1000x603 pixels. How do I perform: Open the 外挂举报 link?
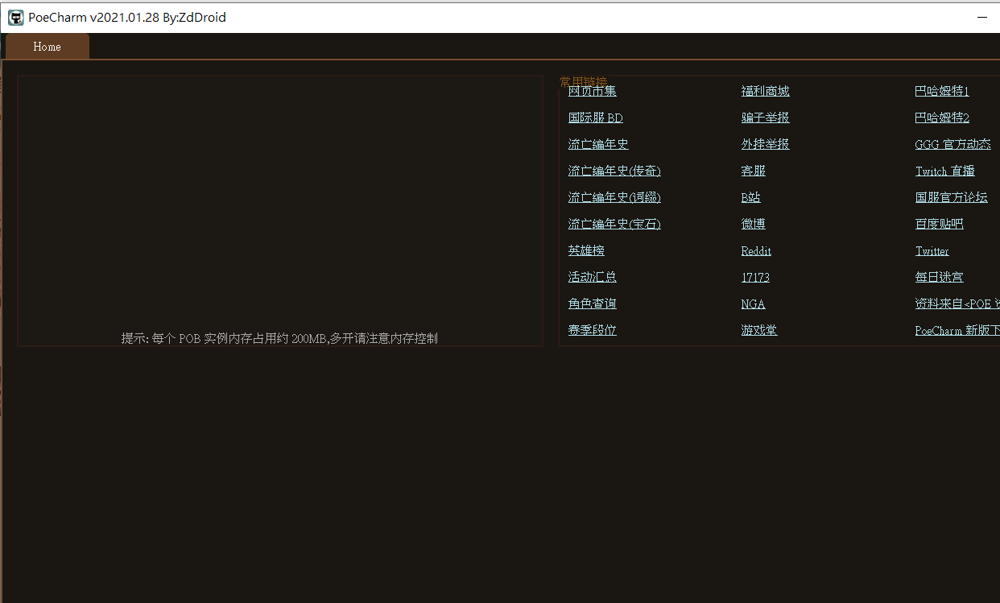click(765, 145)
